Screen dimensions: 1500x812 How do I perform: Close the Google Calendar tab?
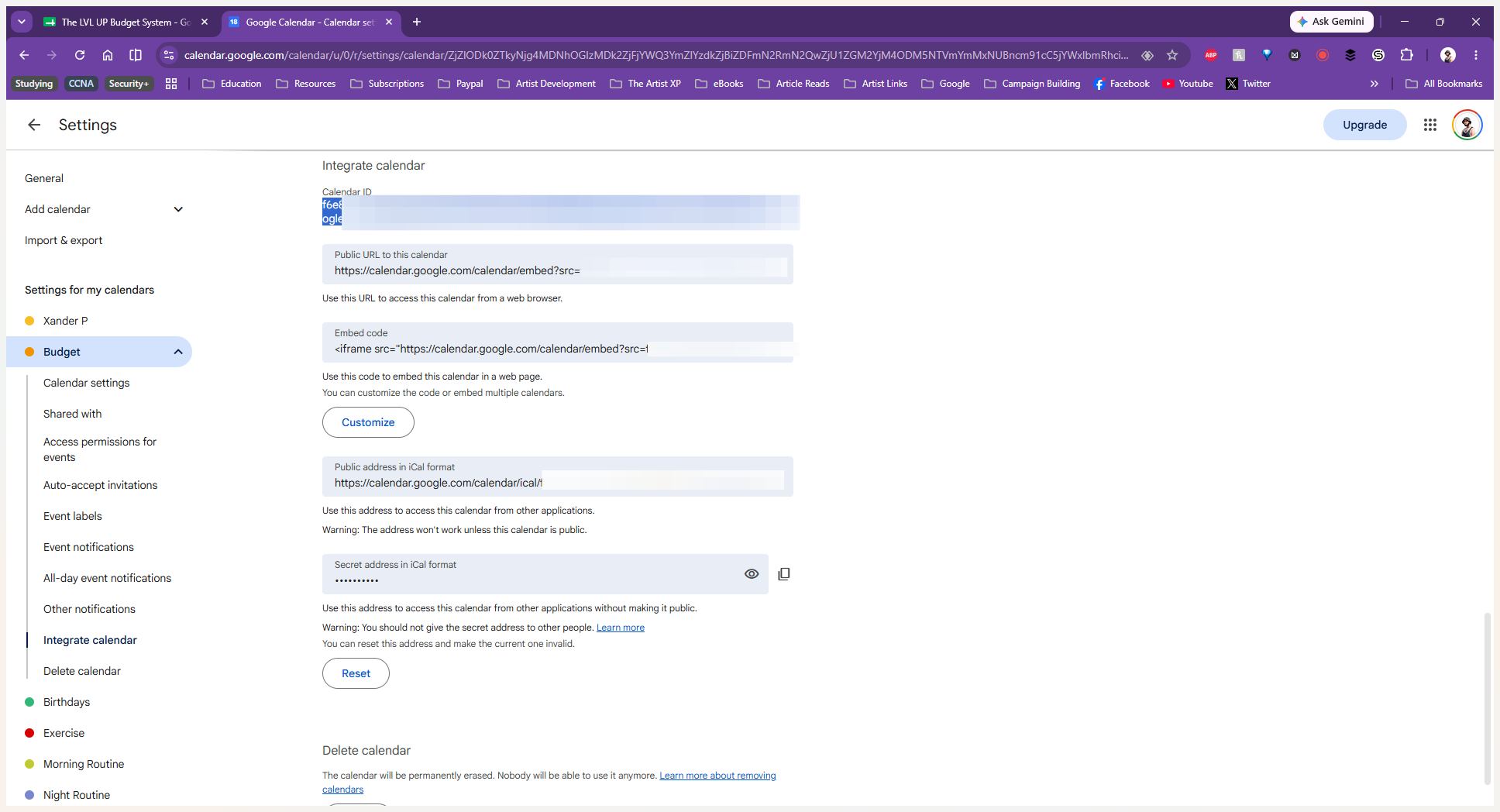[x=389, y=22]
